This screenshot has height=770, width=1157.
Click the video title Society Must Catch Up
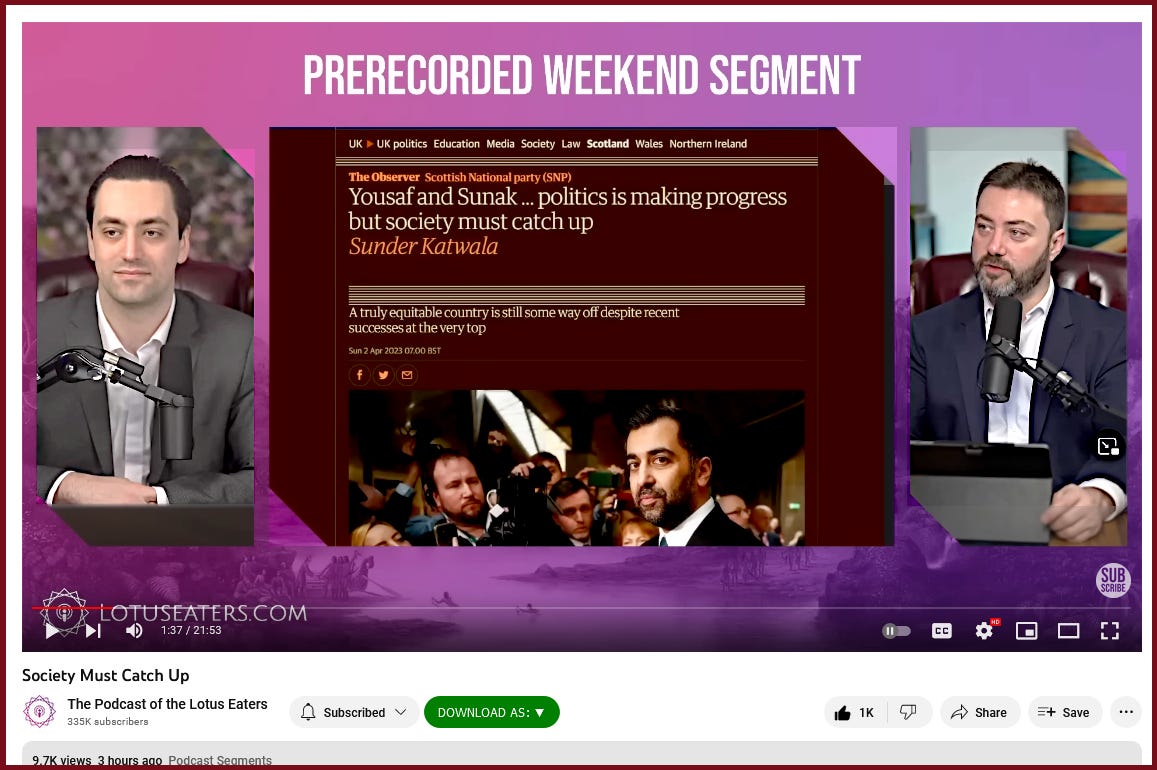[106, 676]
